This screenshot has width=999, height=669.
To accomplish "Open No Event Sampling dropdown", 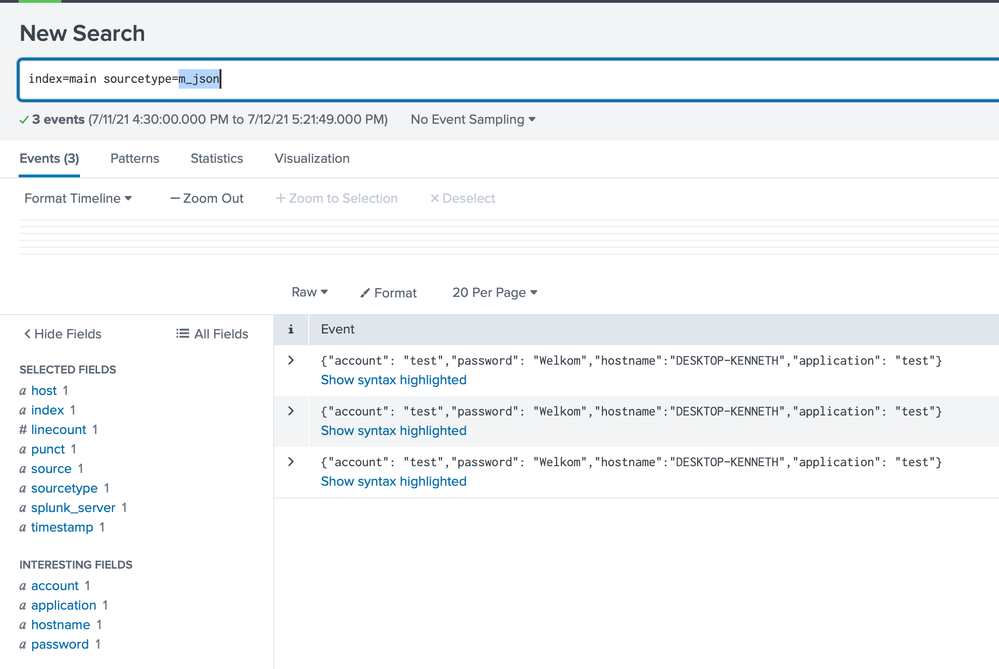I will (x=473, y=120).
